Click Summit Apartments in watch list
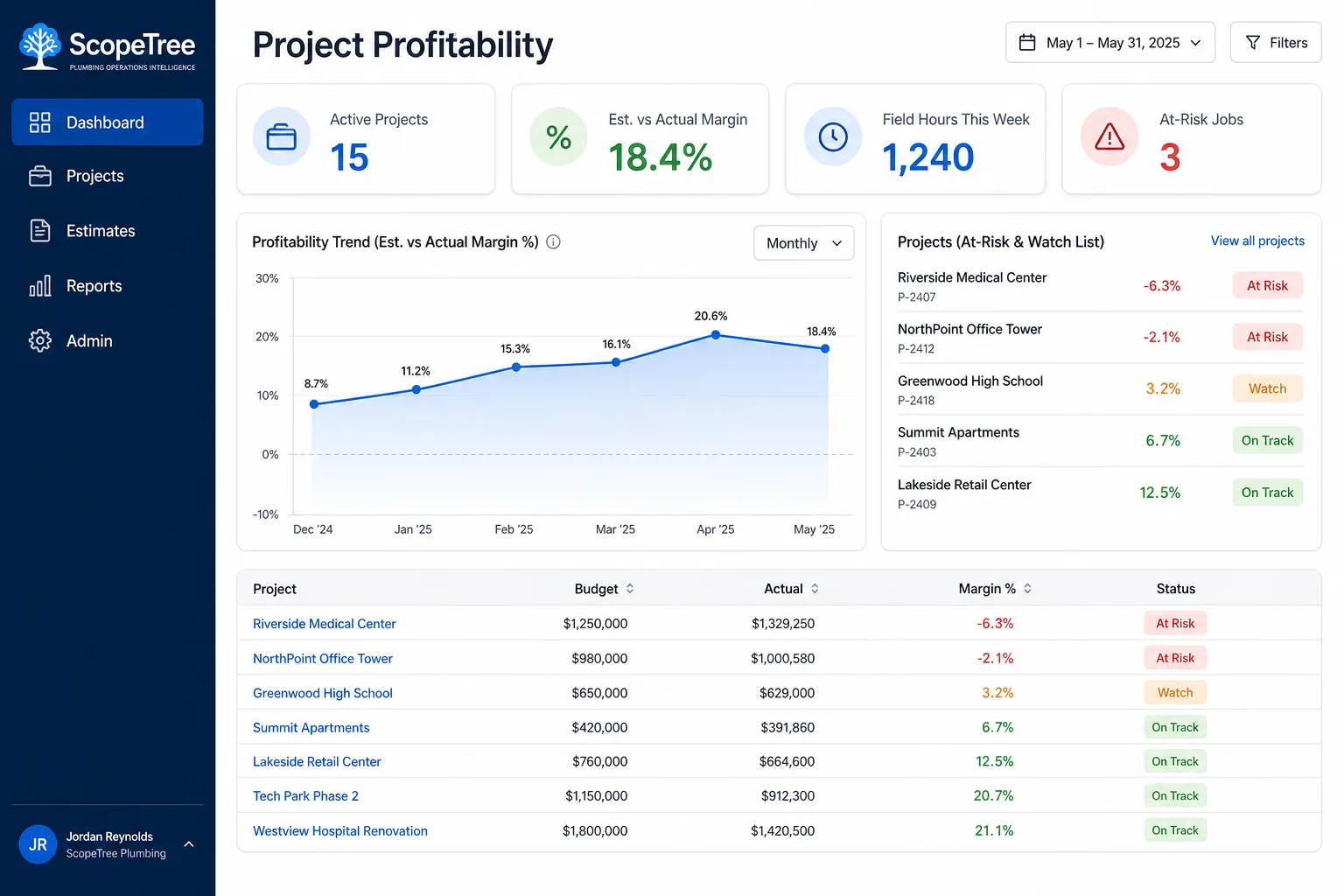Screen dimensions: 1344x896 point(958,432)
